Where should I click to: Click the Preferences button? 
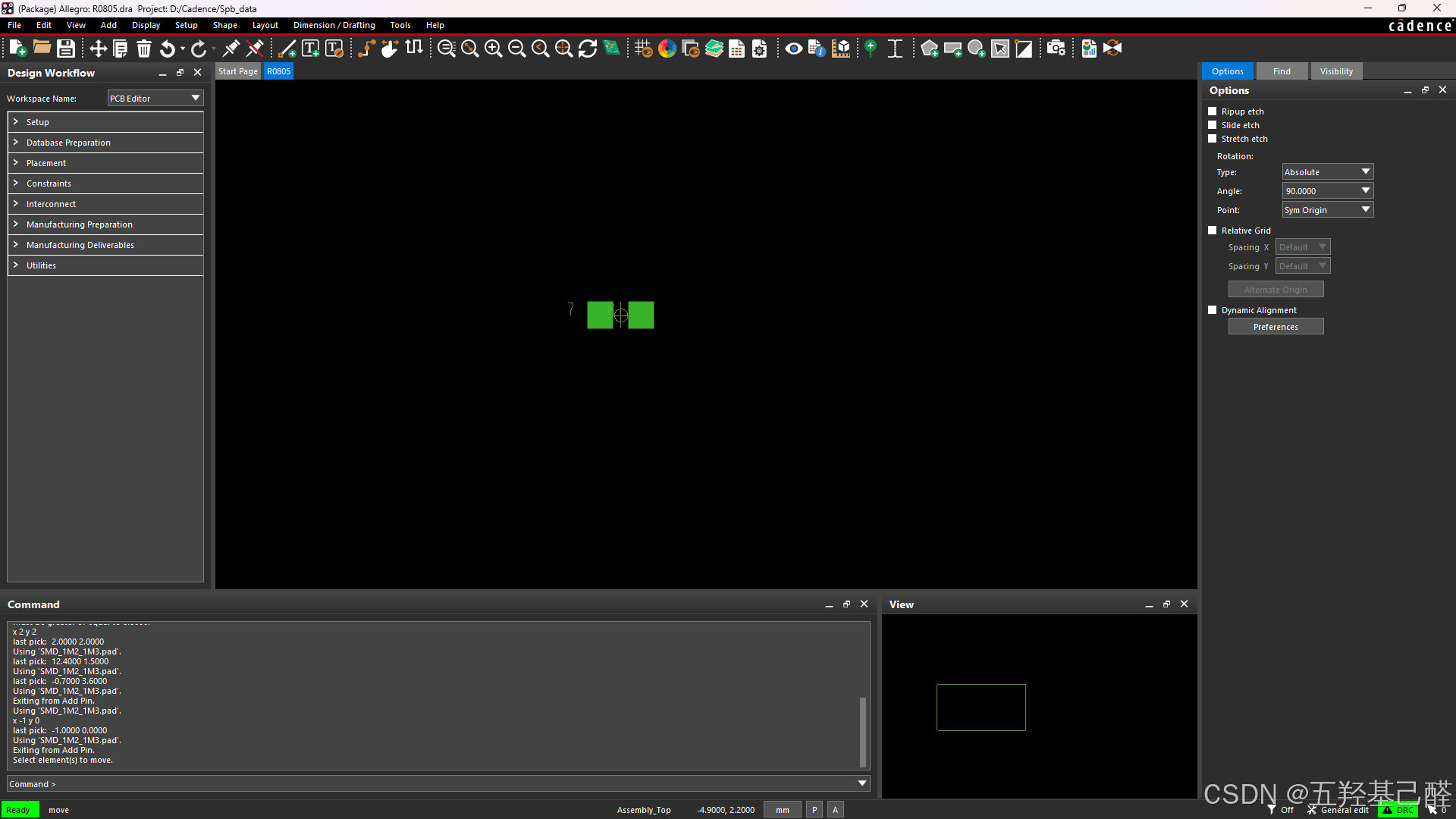click(x=1276, y=327)
